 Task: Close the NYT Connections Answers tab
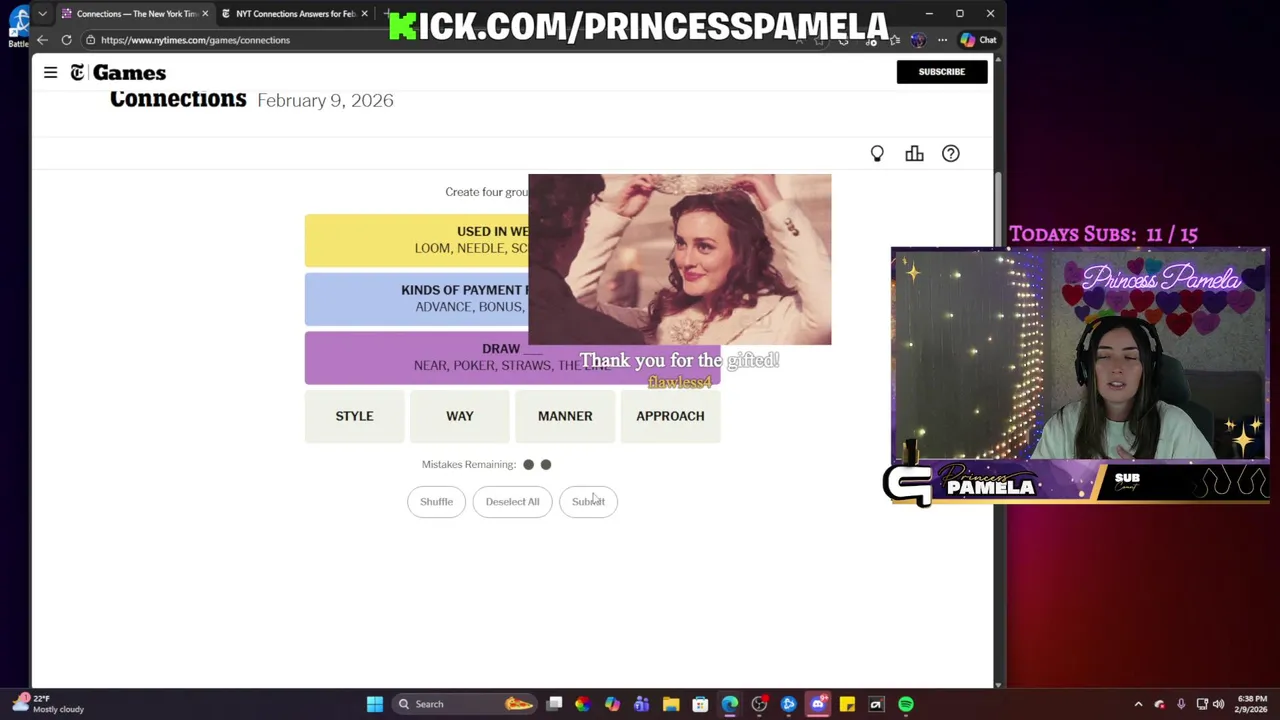(x=364, y=14)
